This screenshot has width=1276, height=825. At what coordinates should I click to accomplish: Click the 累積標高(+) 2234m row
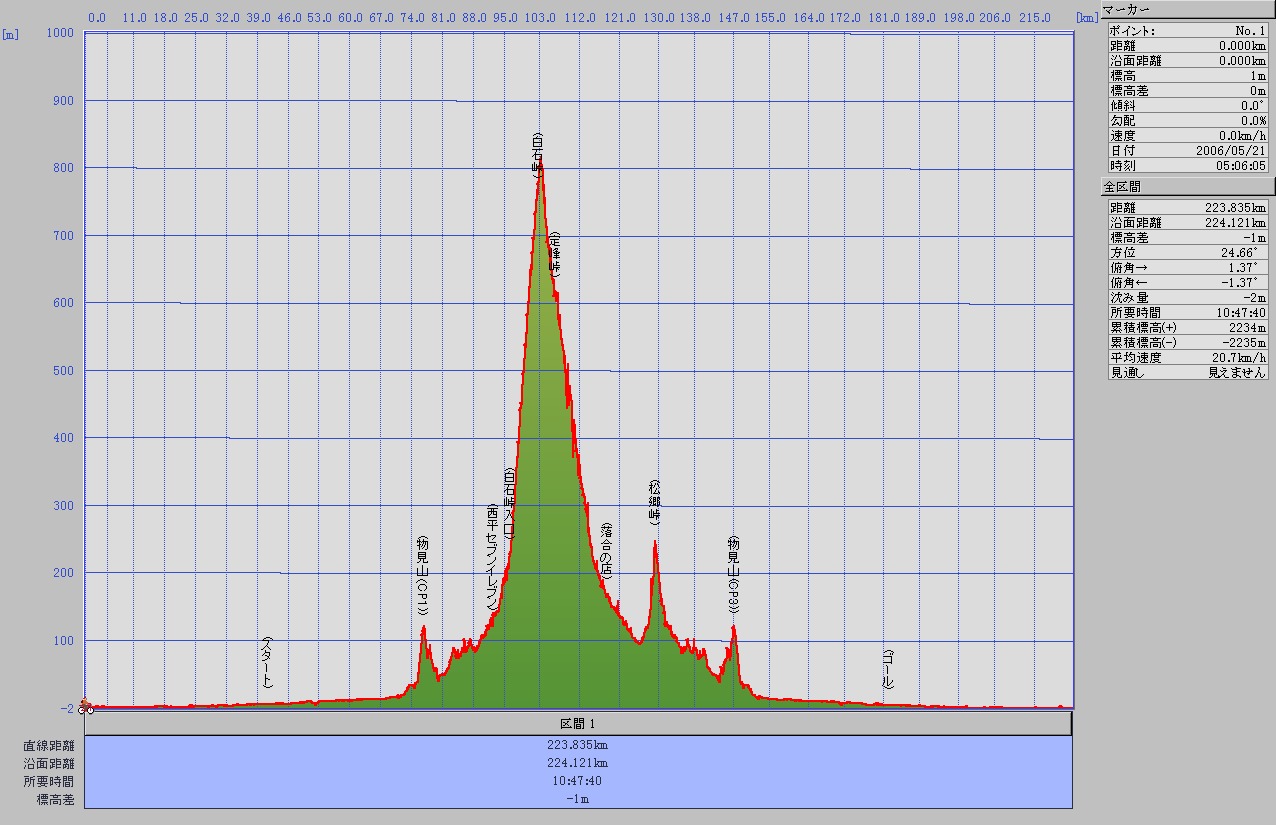1188,327
